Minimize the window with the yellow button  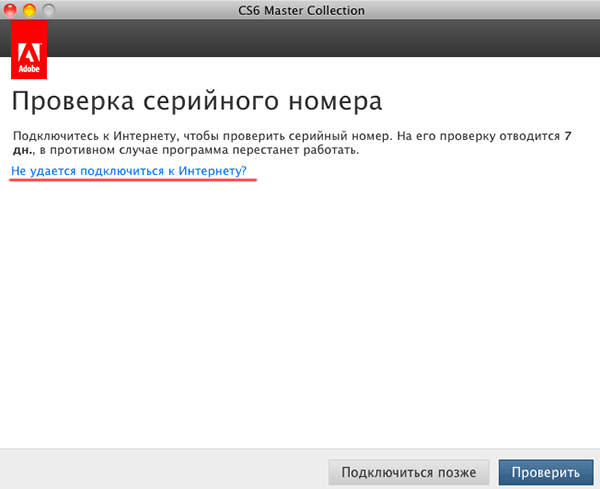pyautogui.click(x=29, y=9)
